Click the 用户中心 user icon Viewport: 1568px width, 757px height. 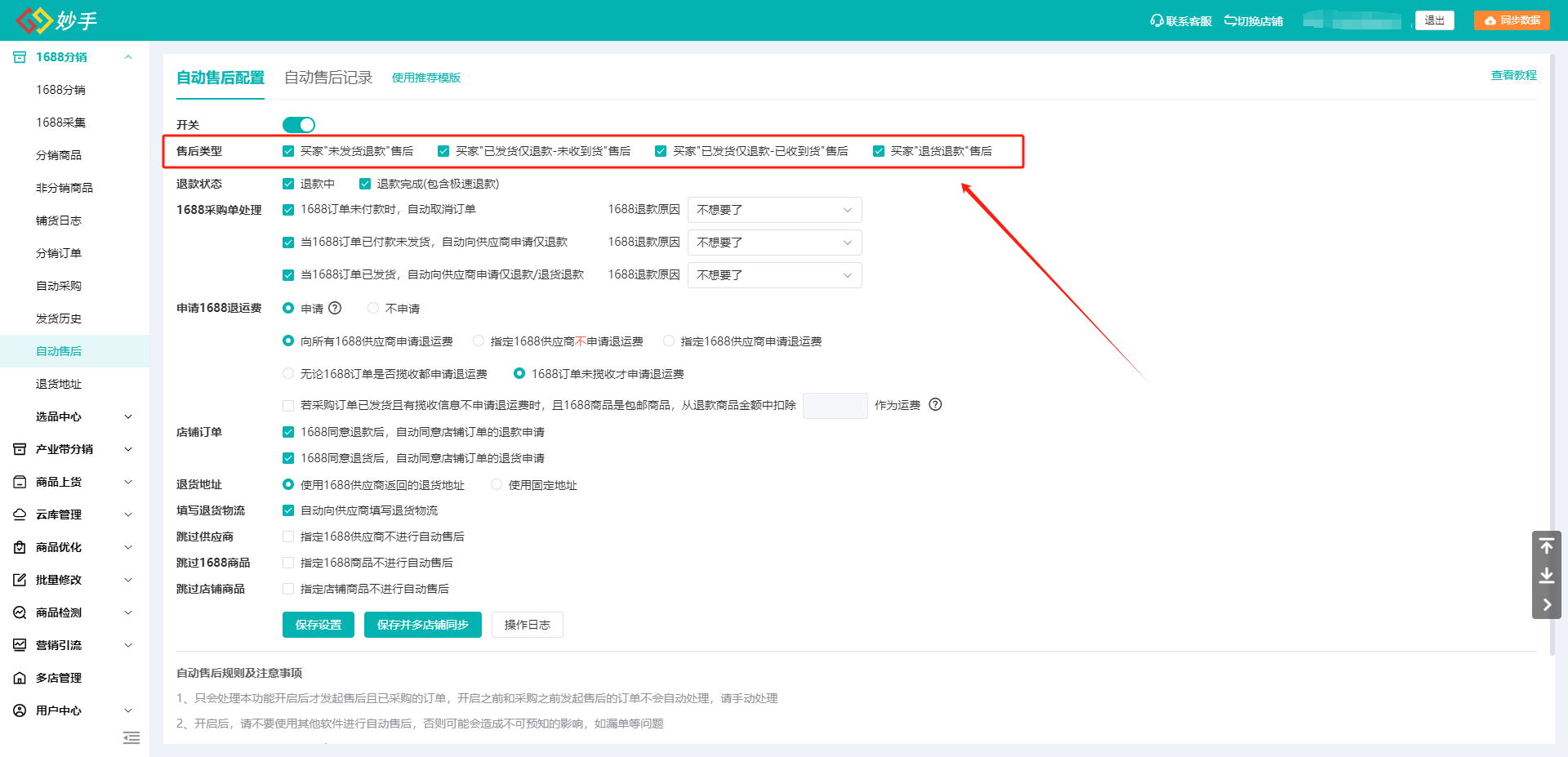tap(20, 710)
